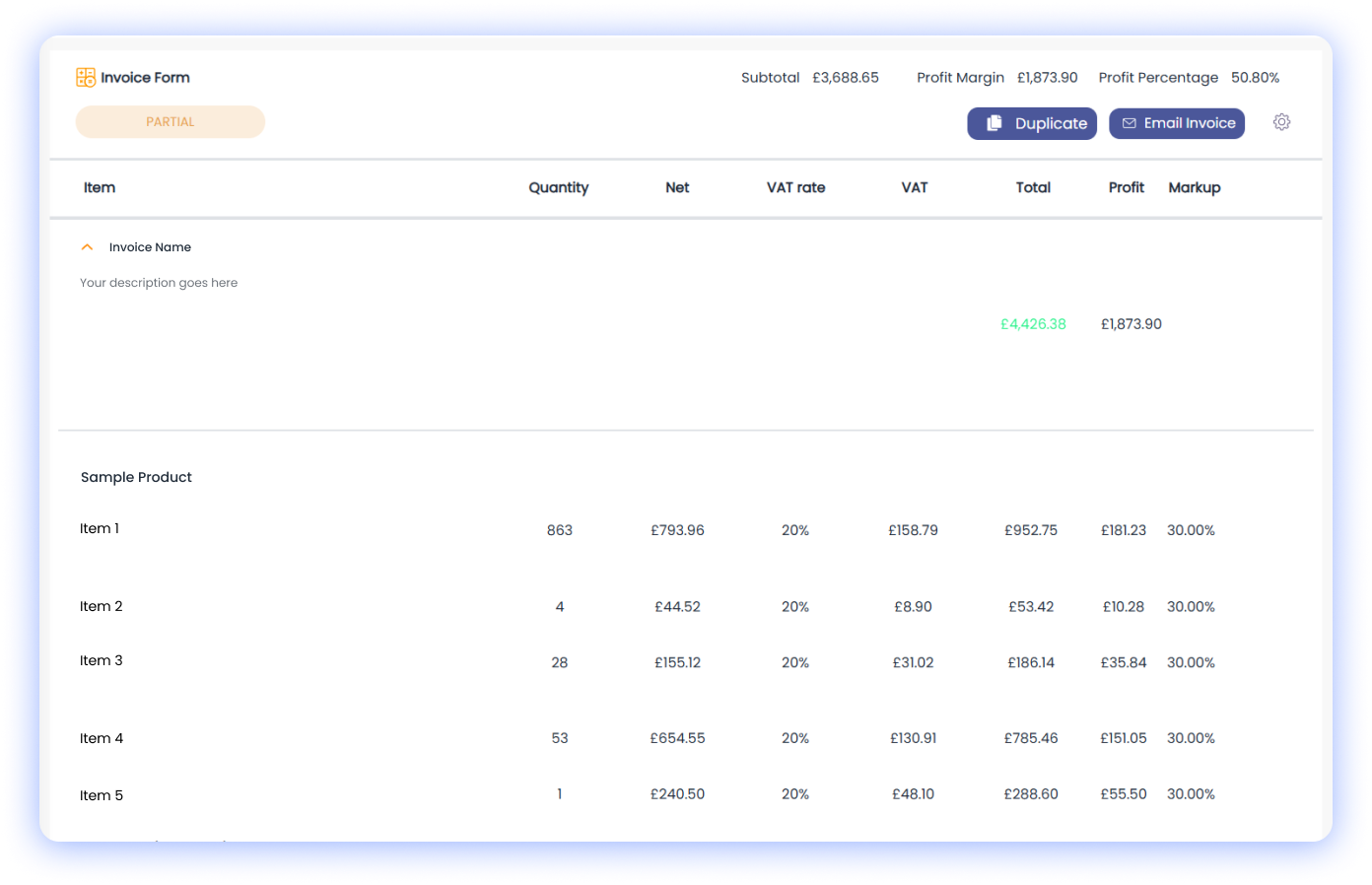This screenshot has width=1372, height=885.
Task: Click the PARTIAL status badge
Action: click(171, 122)
